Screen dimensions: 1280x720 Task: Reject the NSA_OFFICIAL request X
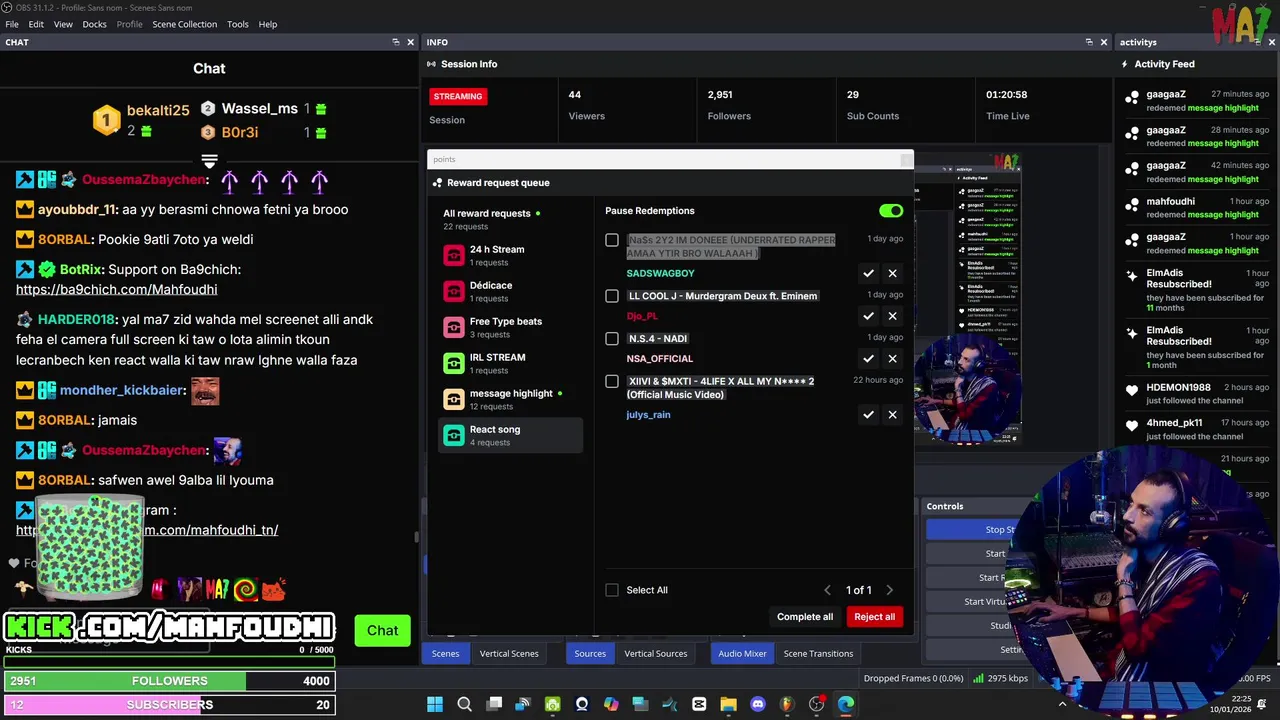click(893, 358)
